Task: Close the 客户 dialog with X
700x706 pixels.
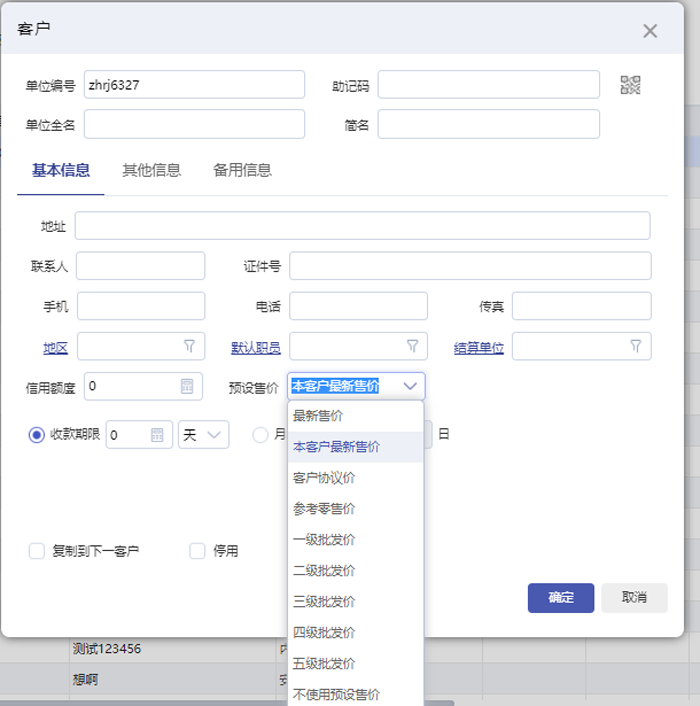Action: [x=650, y=31]
